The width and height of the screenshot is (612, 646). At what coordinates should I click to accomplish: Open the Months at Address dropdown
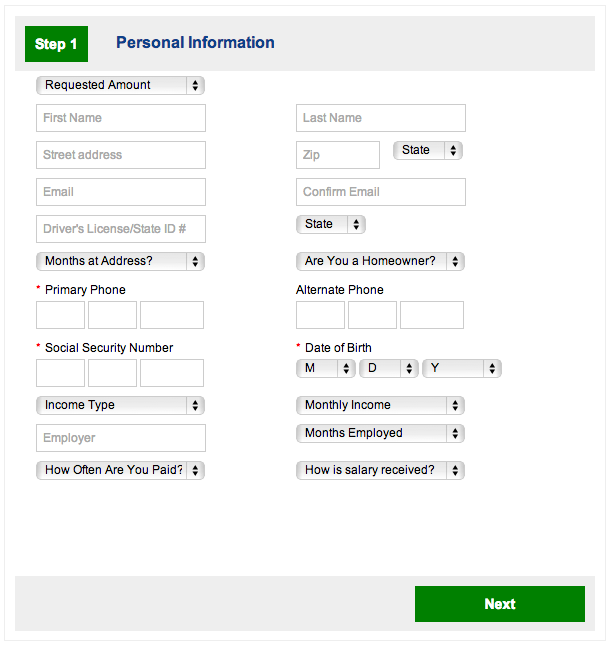[x=120, y=262]
